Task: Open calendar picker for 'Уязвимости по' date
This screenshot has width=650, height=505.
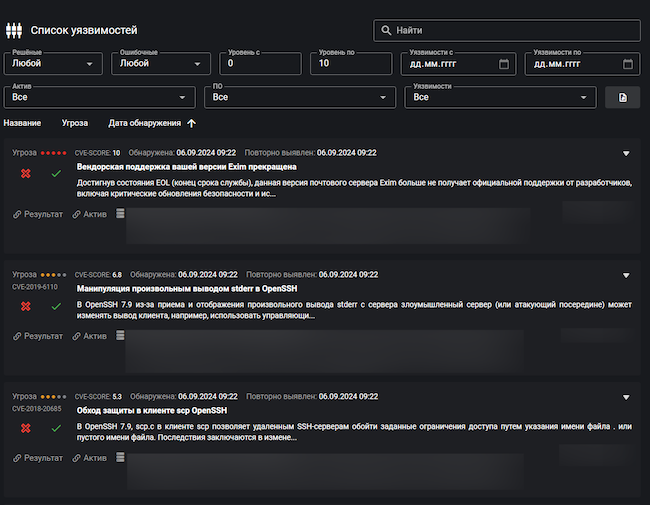Action: [628, 64]
